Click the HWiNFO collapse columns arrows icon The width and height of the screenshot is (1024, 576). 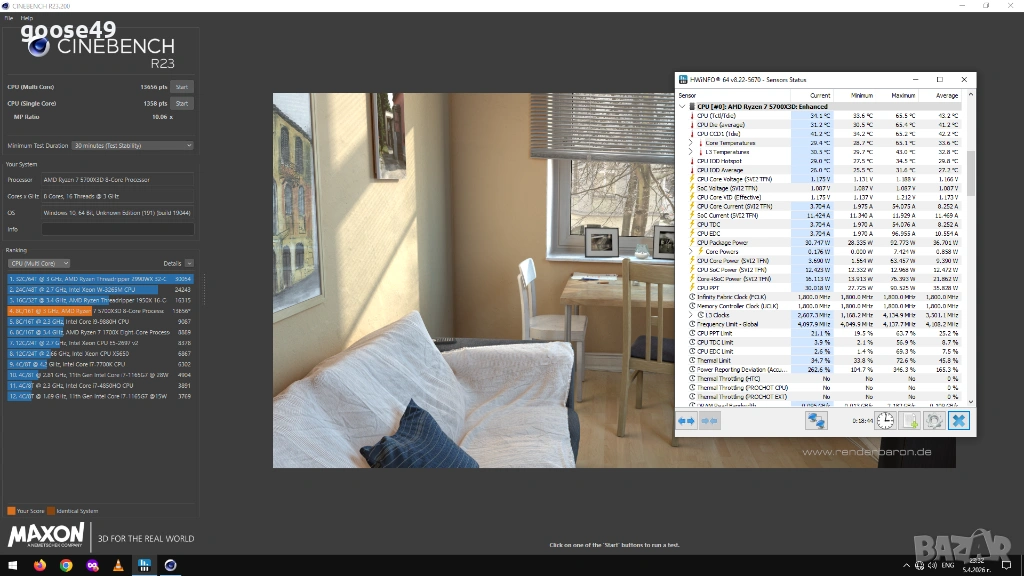pos(709,421)
